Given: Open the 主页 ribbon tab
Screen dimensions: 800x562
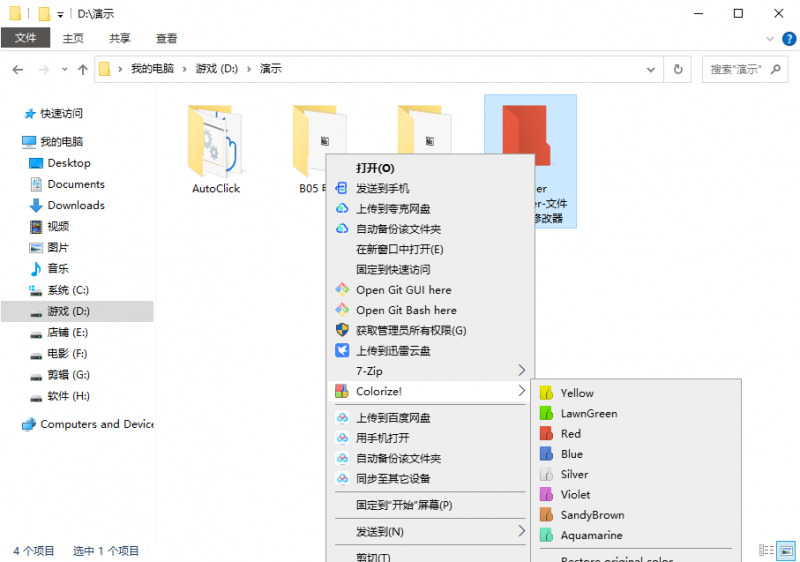Looking at the screenshot, I should [73, 38].
